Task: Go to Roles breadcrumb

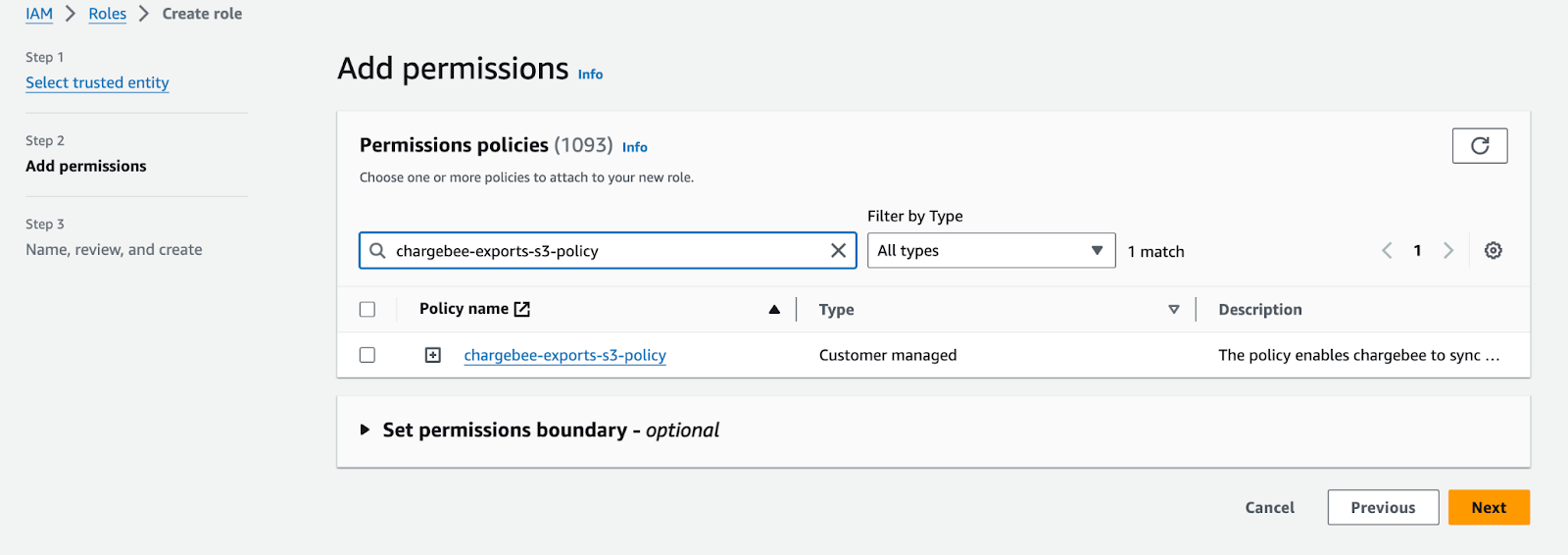Action: pos(107,14)
